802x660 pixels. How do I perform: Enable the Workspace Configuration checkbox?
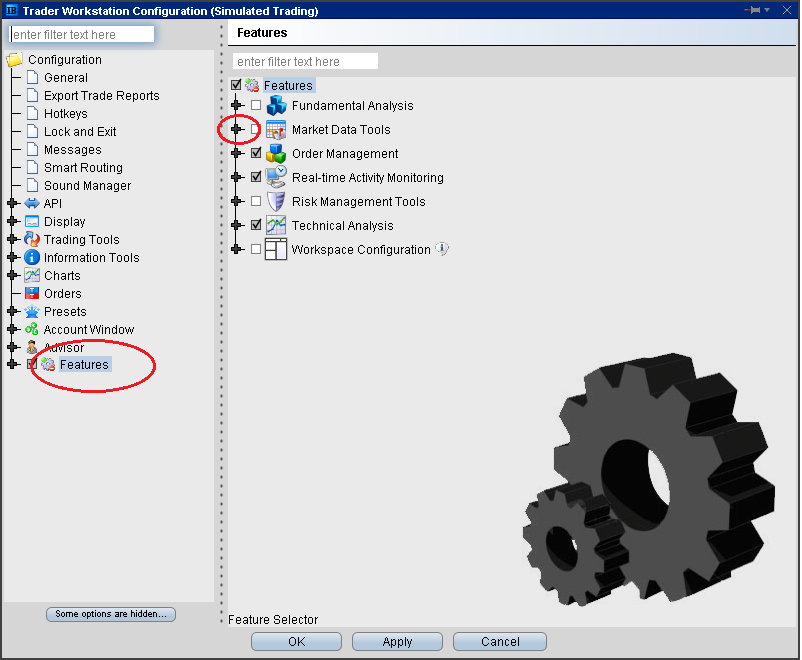coord(256,249)
